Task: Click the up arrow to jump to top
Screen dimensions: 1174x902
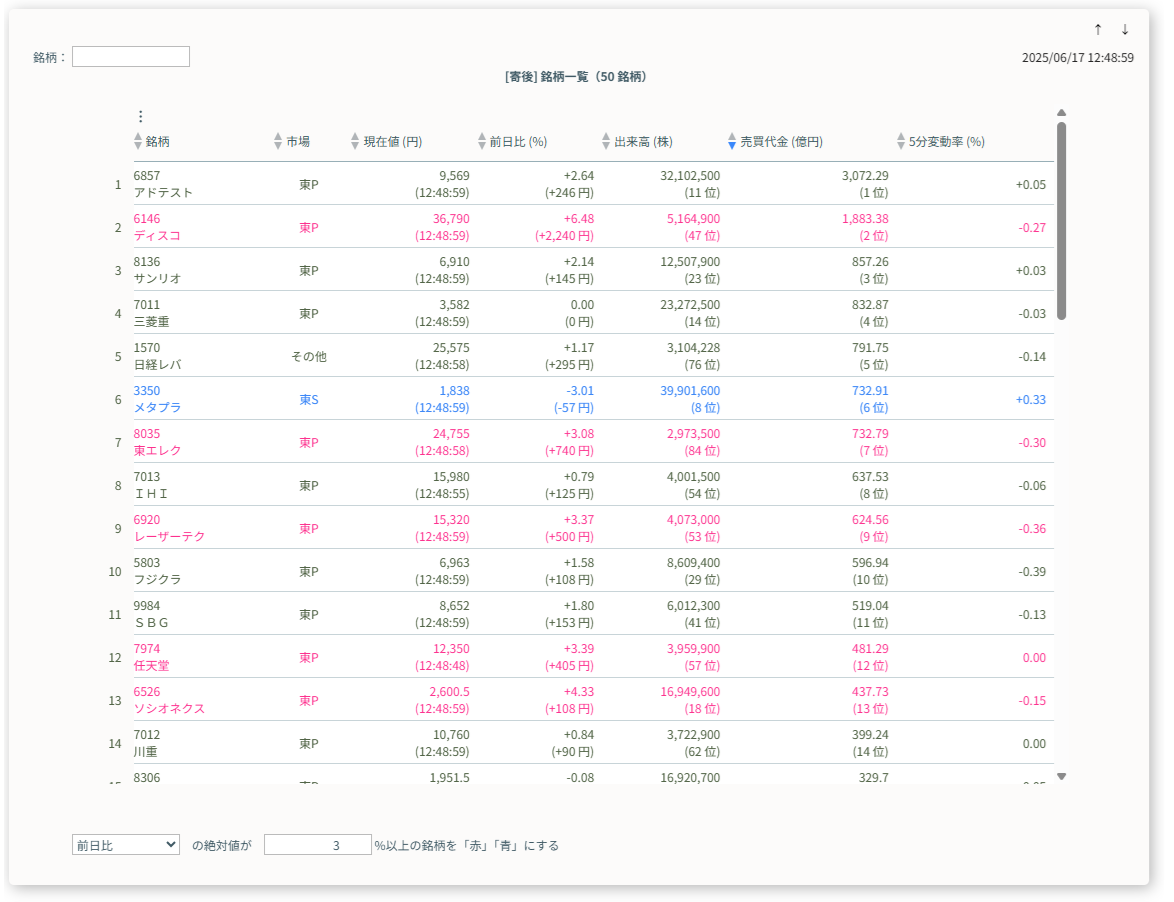Action: click(x=1097, y=30)
